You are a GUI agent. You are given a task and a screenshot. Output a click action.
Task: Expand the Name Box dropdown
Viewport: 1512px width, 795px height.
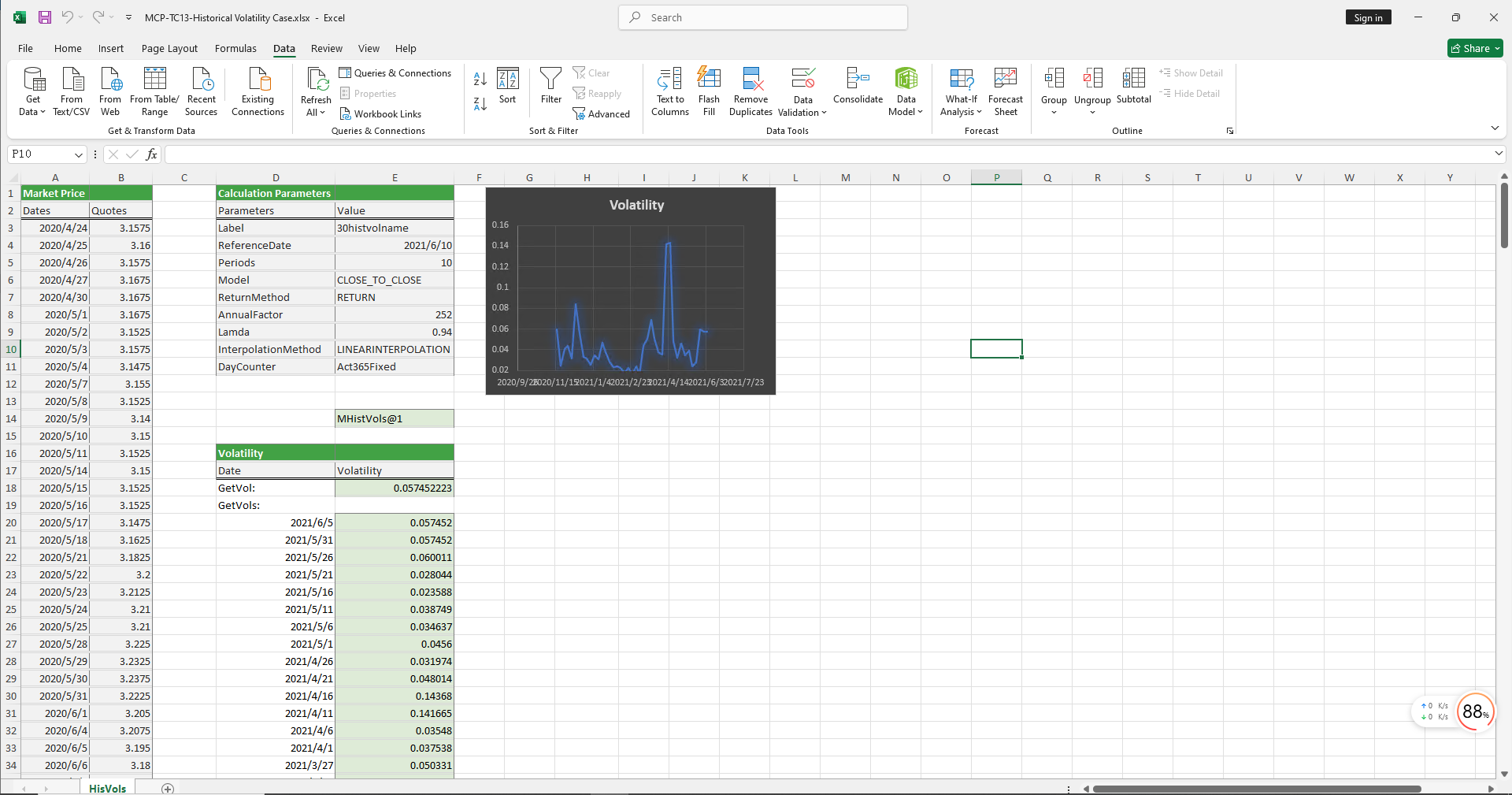78,154
